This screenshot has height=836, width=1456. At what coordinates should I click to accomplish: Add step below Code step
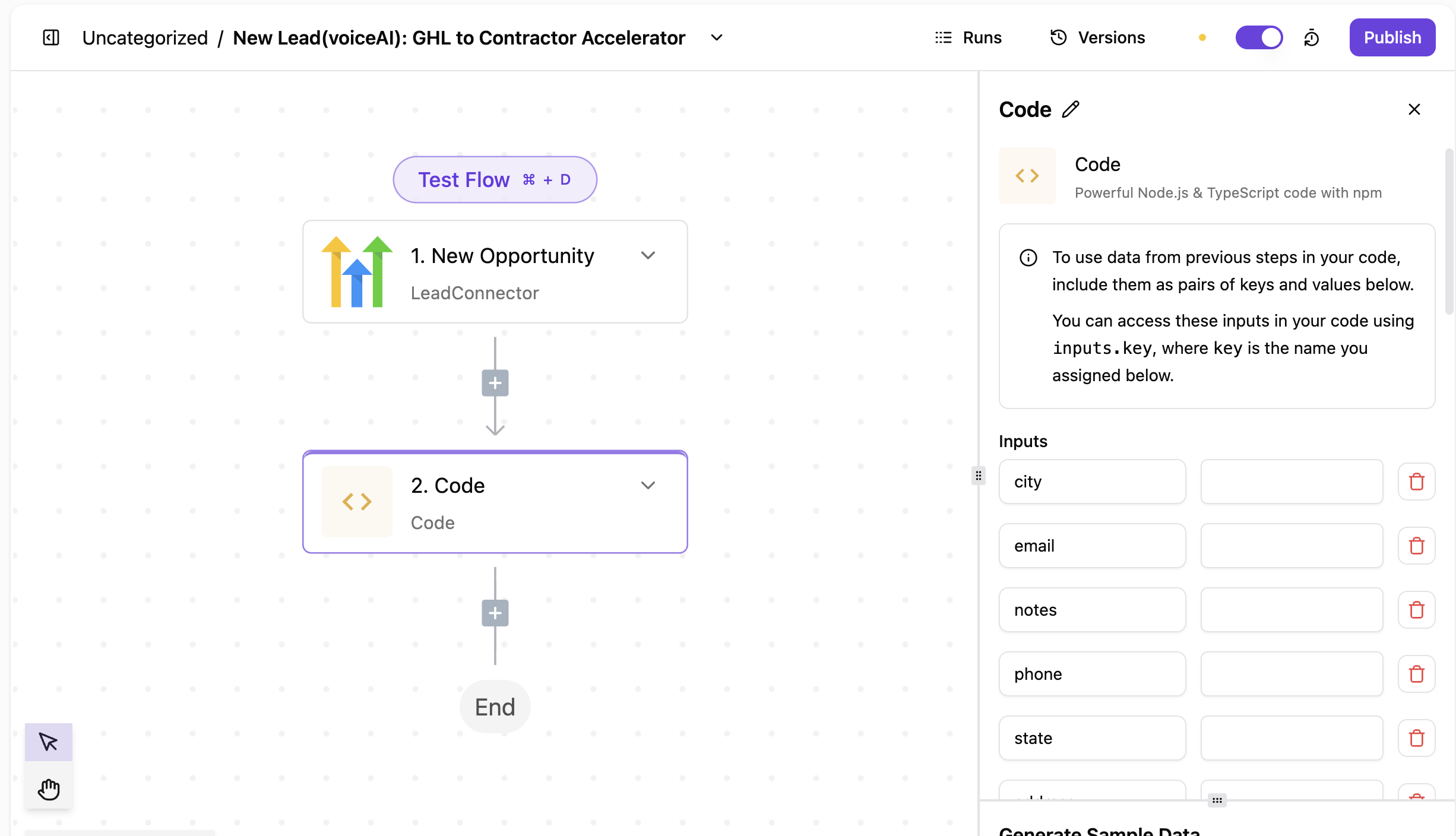point(495,613)
